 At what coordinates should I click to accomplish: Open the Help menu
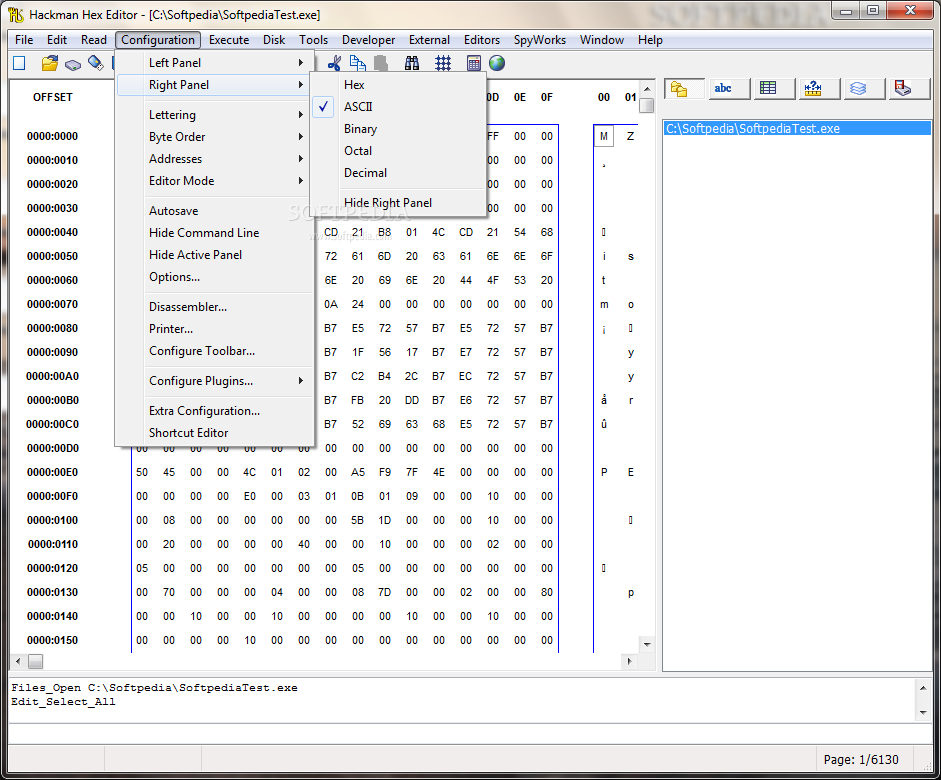point(650,40)
